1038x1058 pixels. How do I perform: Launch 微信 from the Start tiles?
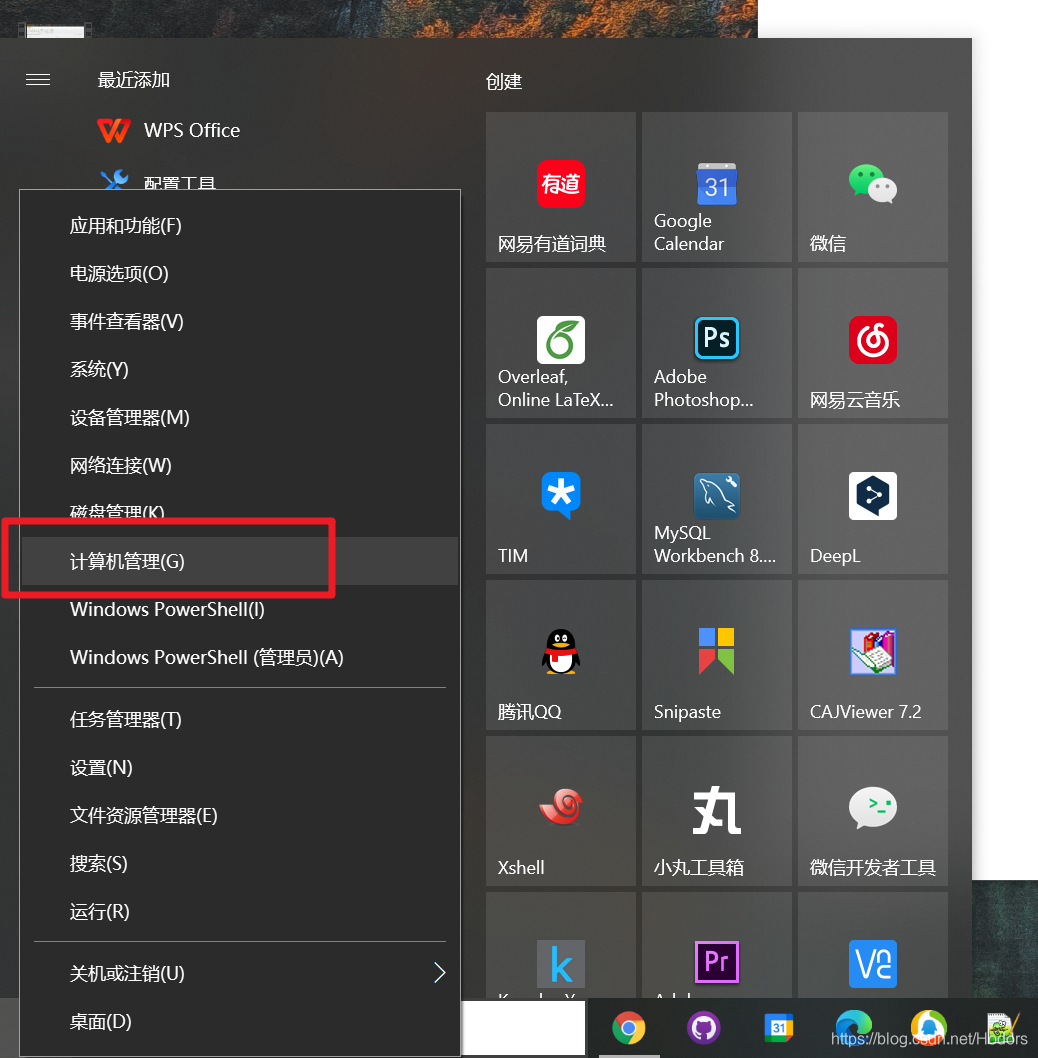coord(873,187)
